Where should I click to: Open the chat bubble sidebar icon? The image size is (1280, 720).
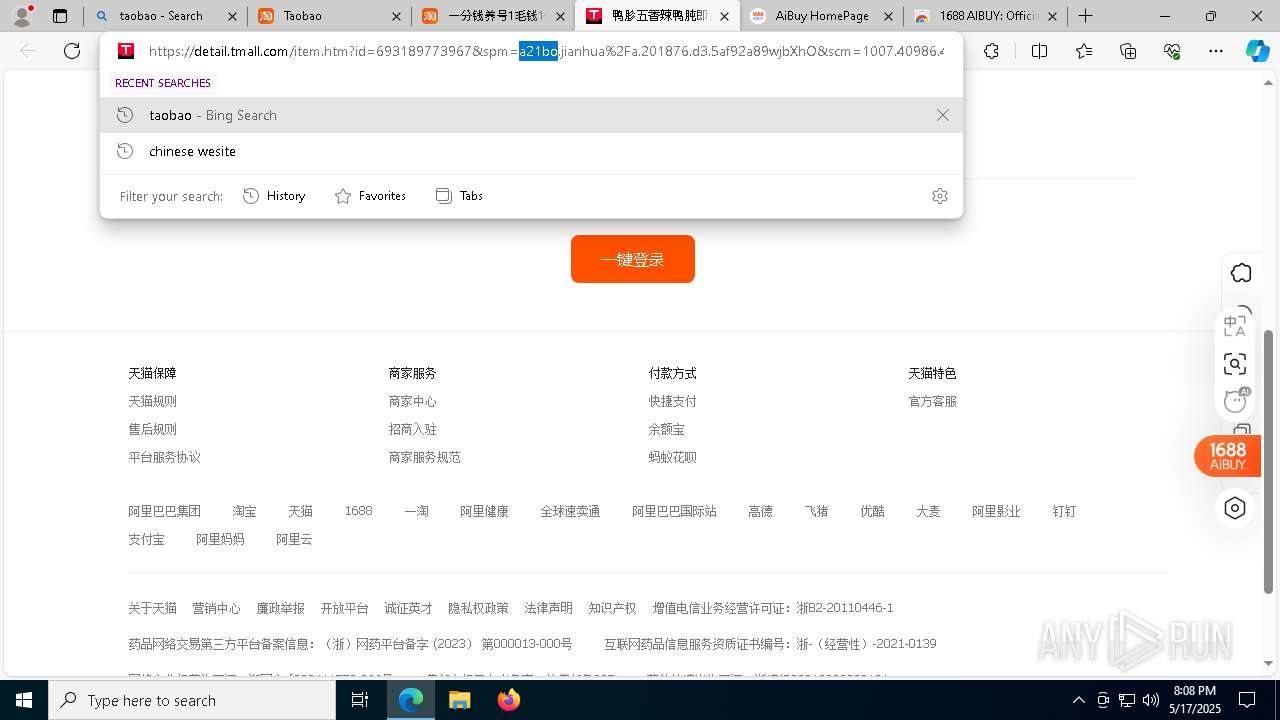[x=1241, y=273]
